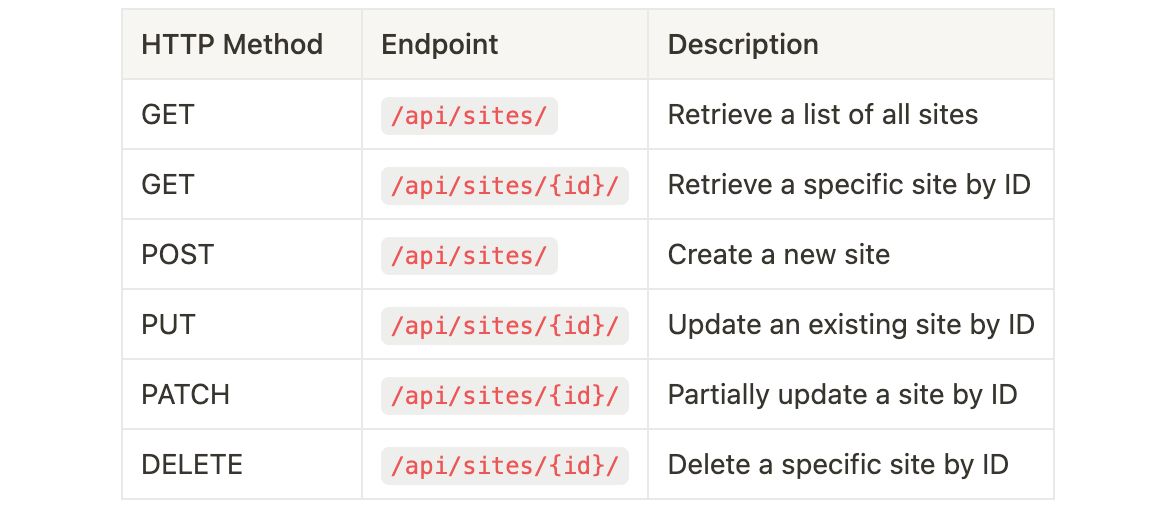
Task: Click the Endpoint column header
Action: click(x=440, y=44)
